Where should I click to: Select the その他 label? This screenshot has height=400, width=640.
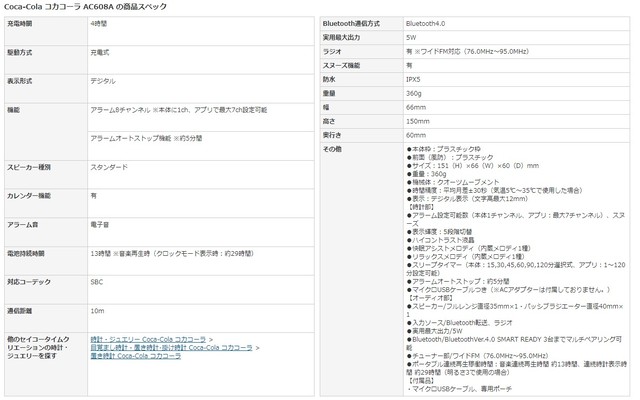332,149
